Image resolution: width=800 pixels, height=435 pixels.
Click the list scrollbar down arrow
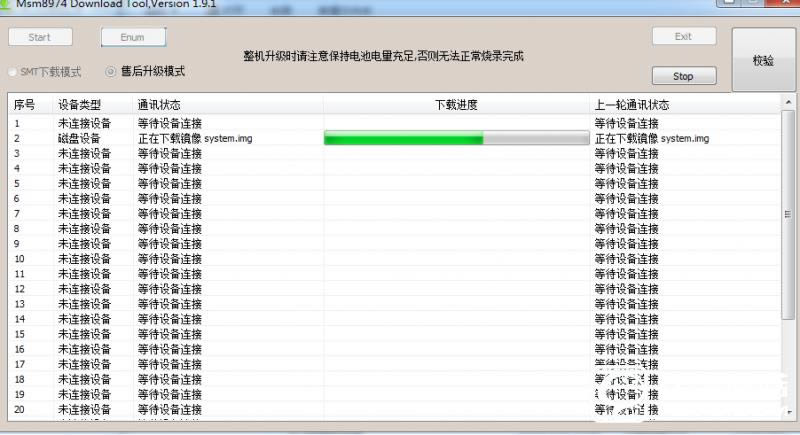tap(788, 412)
